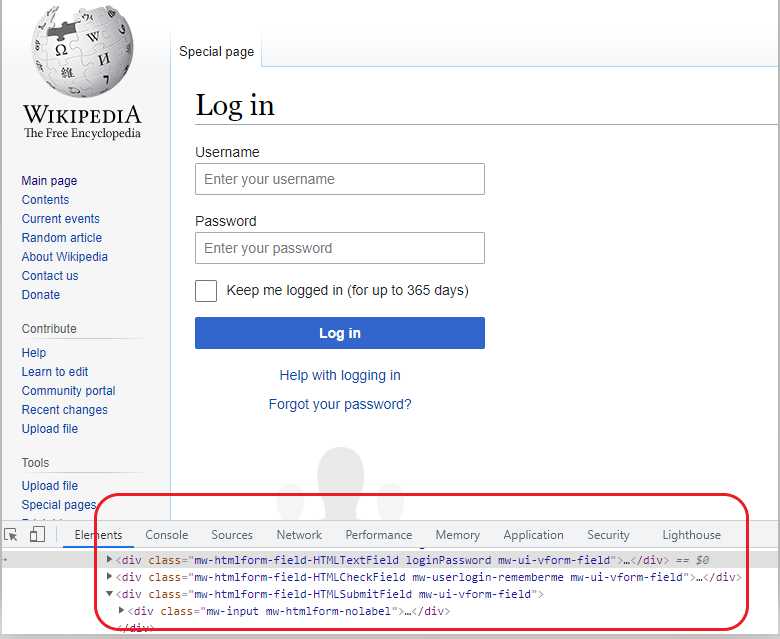
Task: Switch to the Network tab
Action: pos(299,535)
